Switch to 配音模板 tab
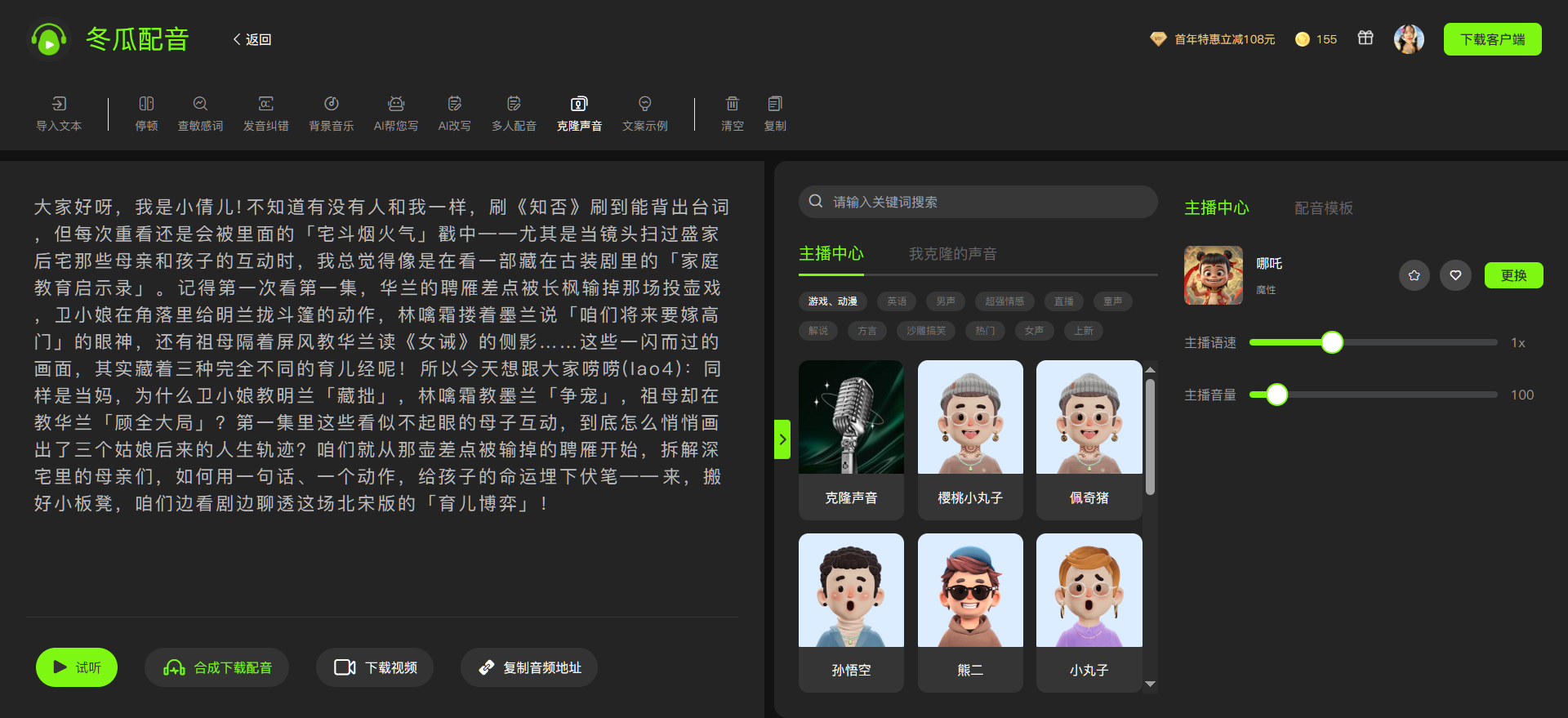This screenshot has height=718, width=1568. [x=1323, y=208]
